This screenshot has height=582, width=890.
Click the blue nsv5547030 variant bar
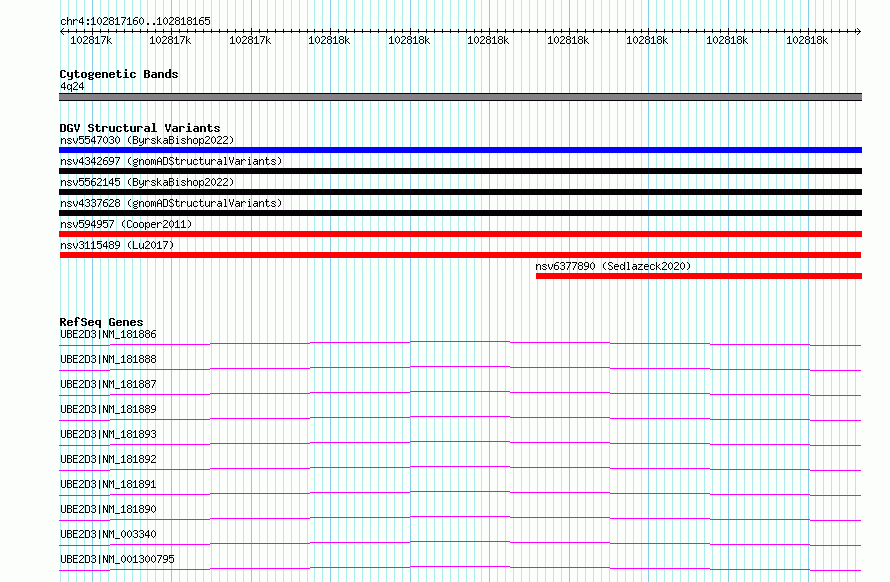pos(460,150)
